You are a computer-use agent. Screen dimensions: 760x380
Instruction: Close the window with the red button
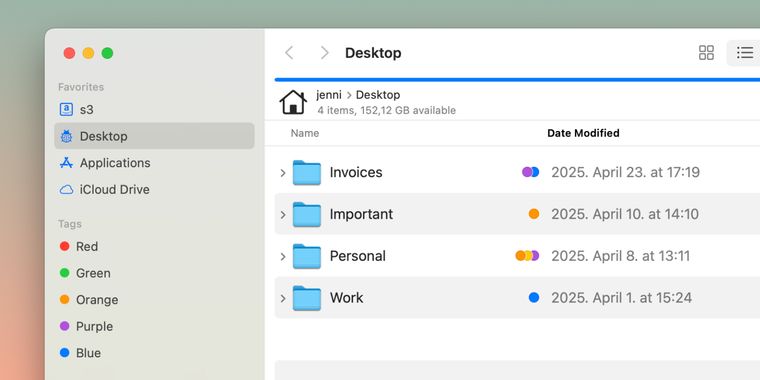click(69, 53)
